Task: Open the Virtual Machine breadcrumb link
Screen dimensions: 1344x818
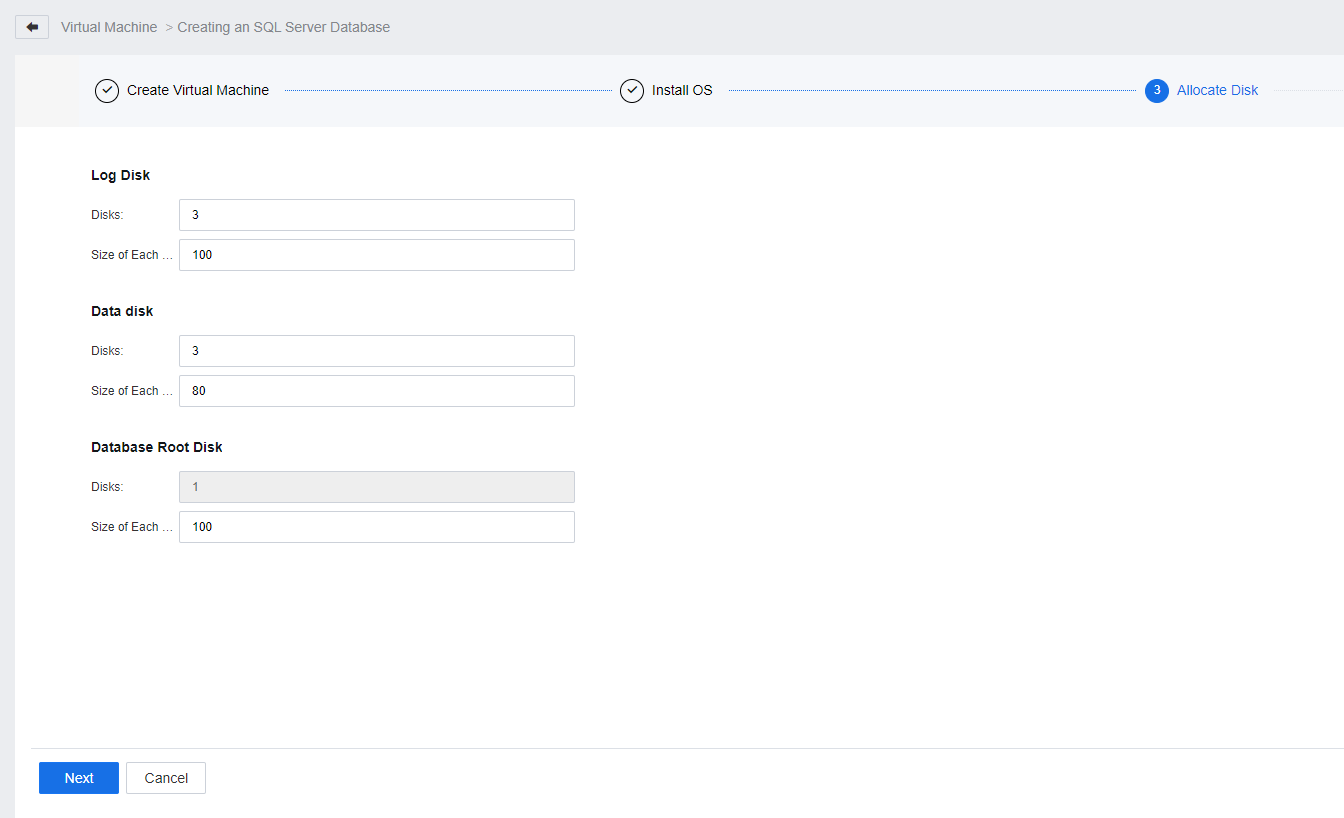Action: point(109,27)
